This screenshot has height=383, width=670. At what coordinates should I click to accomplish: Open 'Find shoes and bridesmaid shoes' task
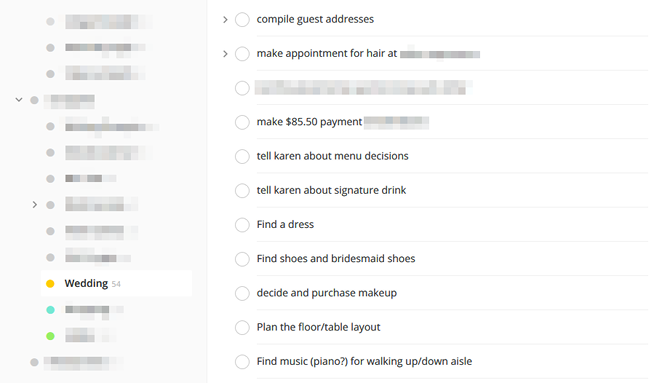click(336, 259)
